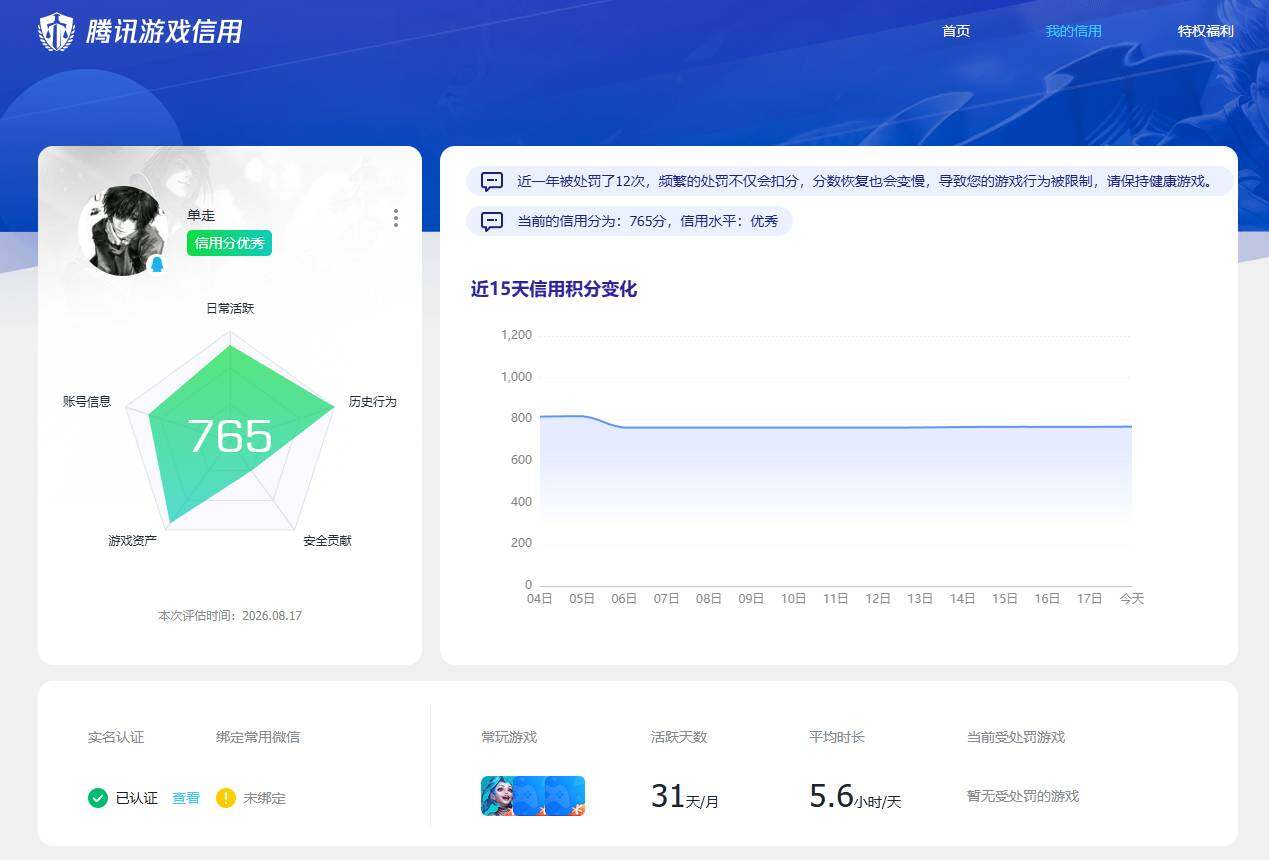Click the 日常活跃 radar axis label
The width and height of the screenshot is (1269, 860).
230,308
